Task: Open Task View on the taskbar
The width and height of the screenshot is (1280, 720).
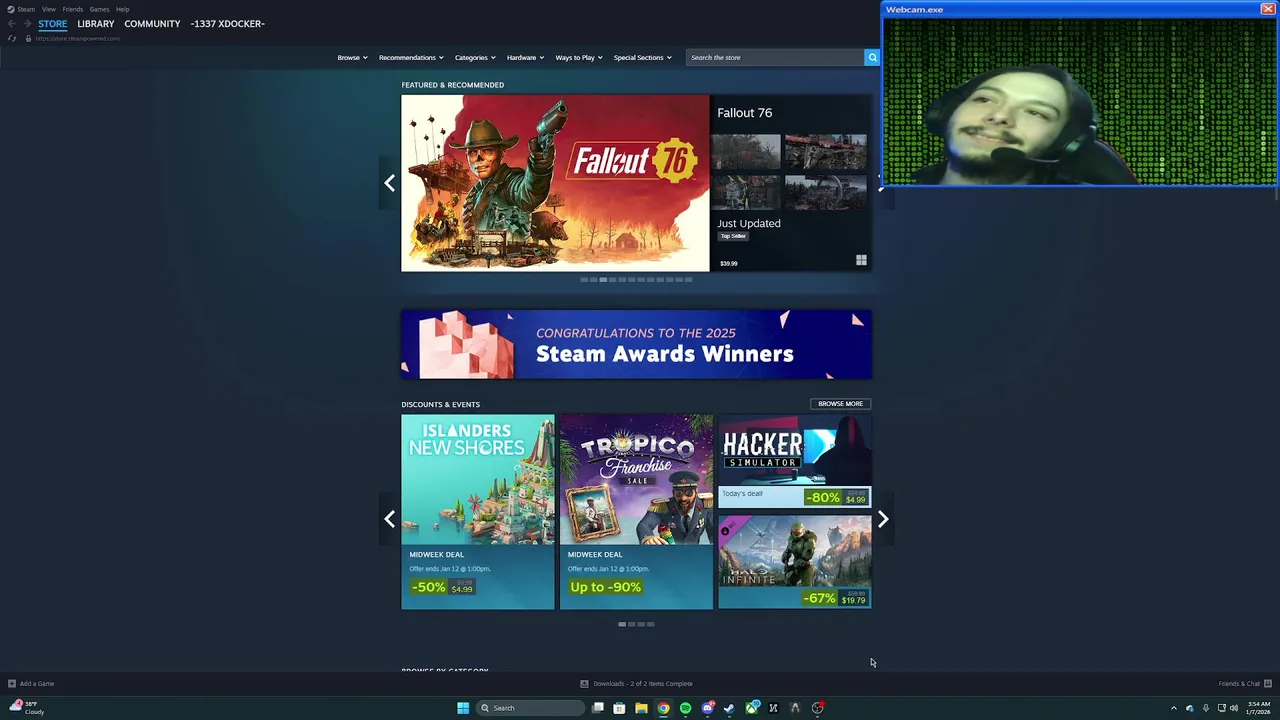Action: coord(598,708)
